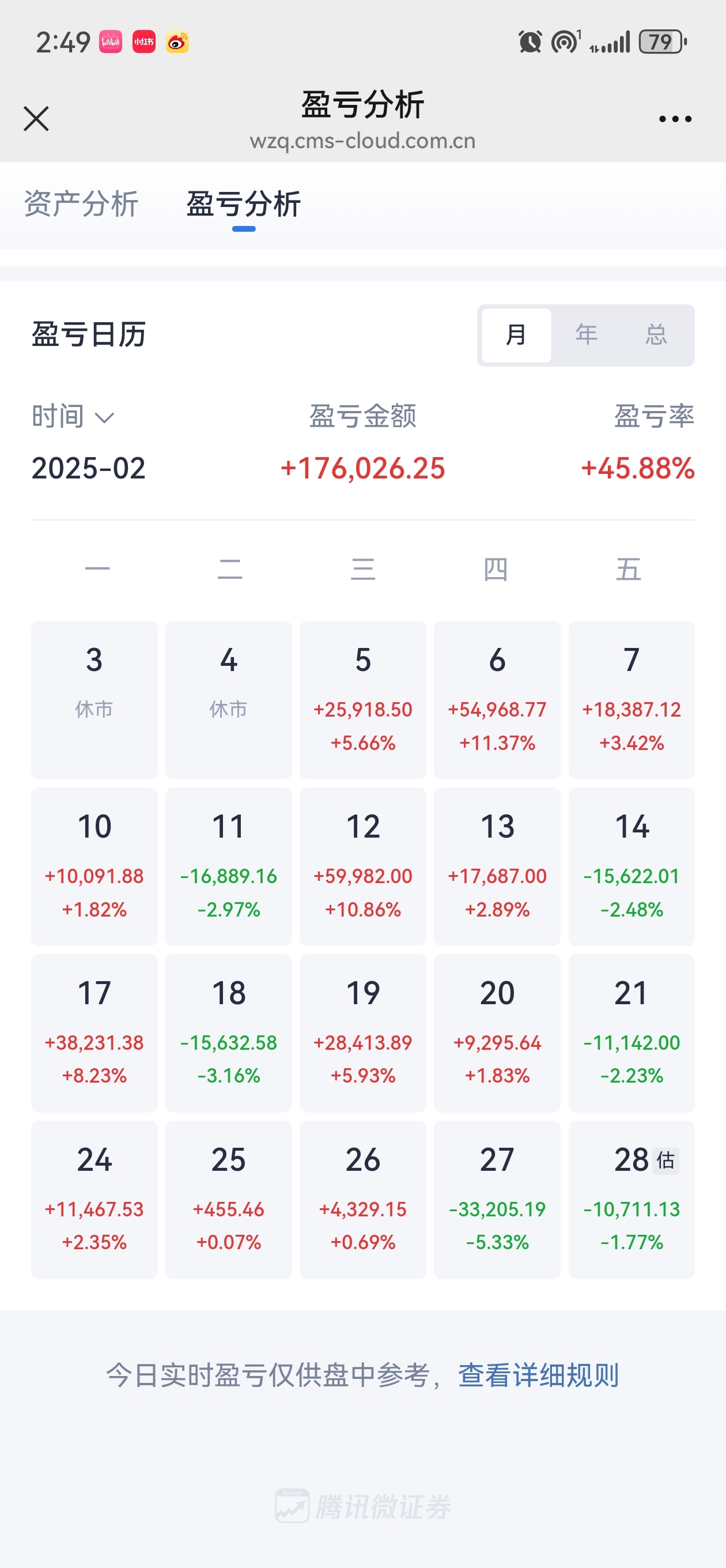Select the 月 monthly view
The height and width of the screenshot is (1568, 726).
pos(516,335)
